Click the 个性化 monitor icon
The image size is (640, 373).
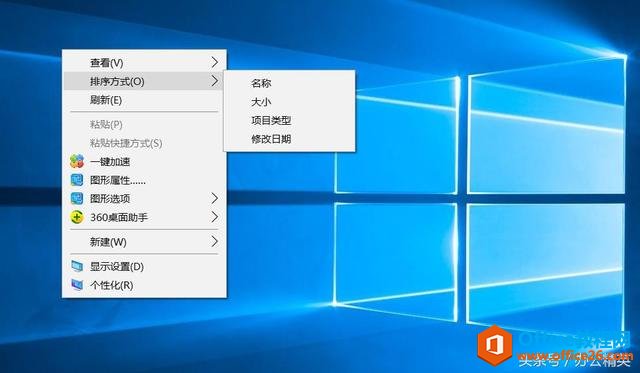[77, 284]
